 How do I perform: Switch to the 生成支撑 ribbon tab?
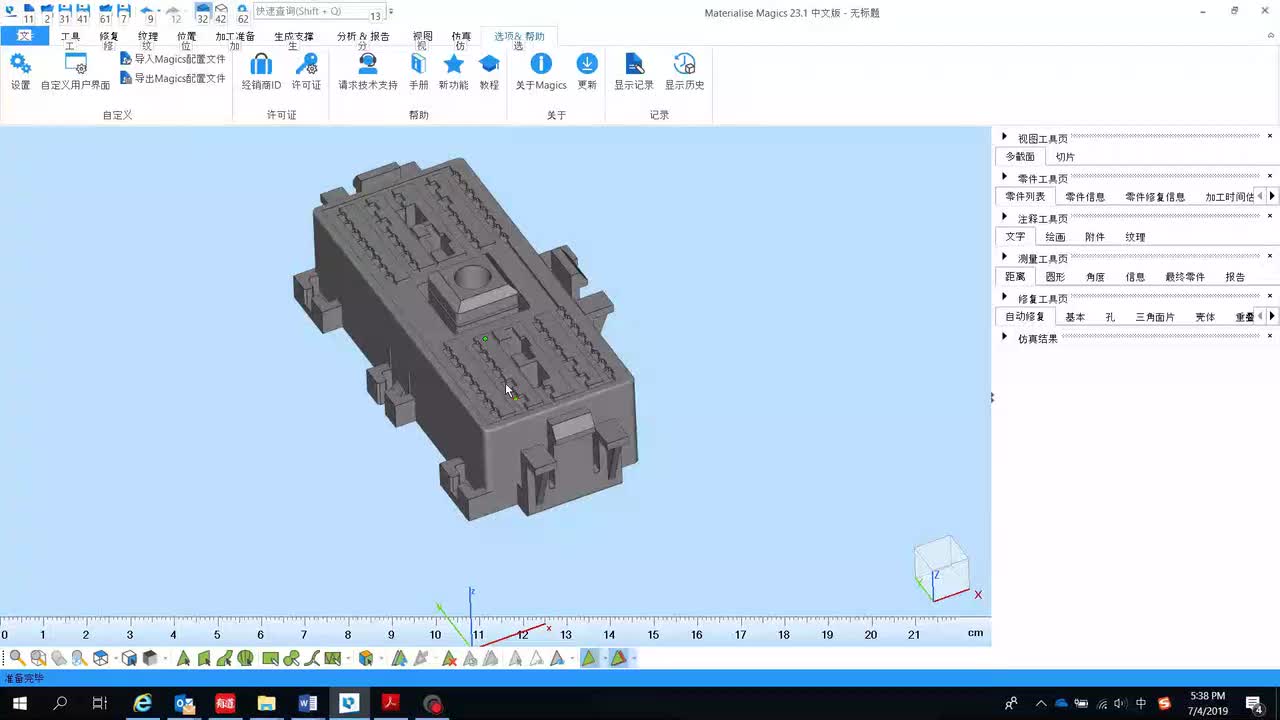click(x=294, y=37)
